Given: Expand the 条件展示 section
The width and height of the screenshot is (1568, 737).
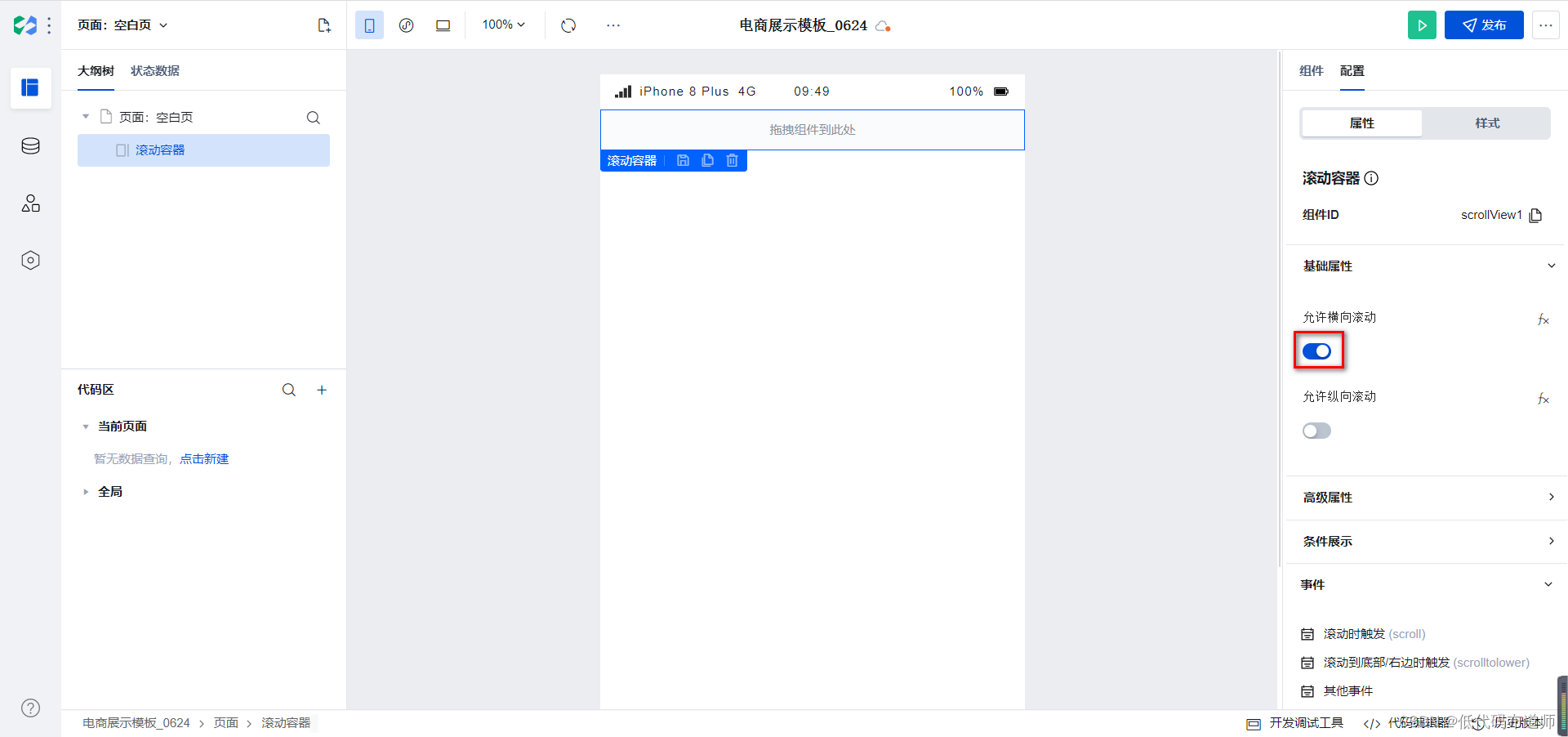Looking at the screenshot, I should [x=1551, y=541].
